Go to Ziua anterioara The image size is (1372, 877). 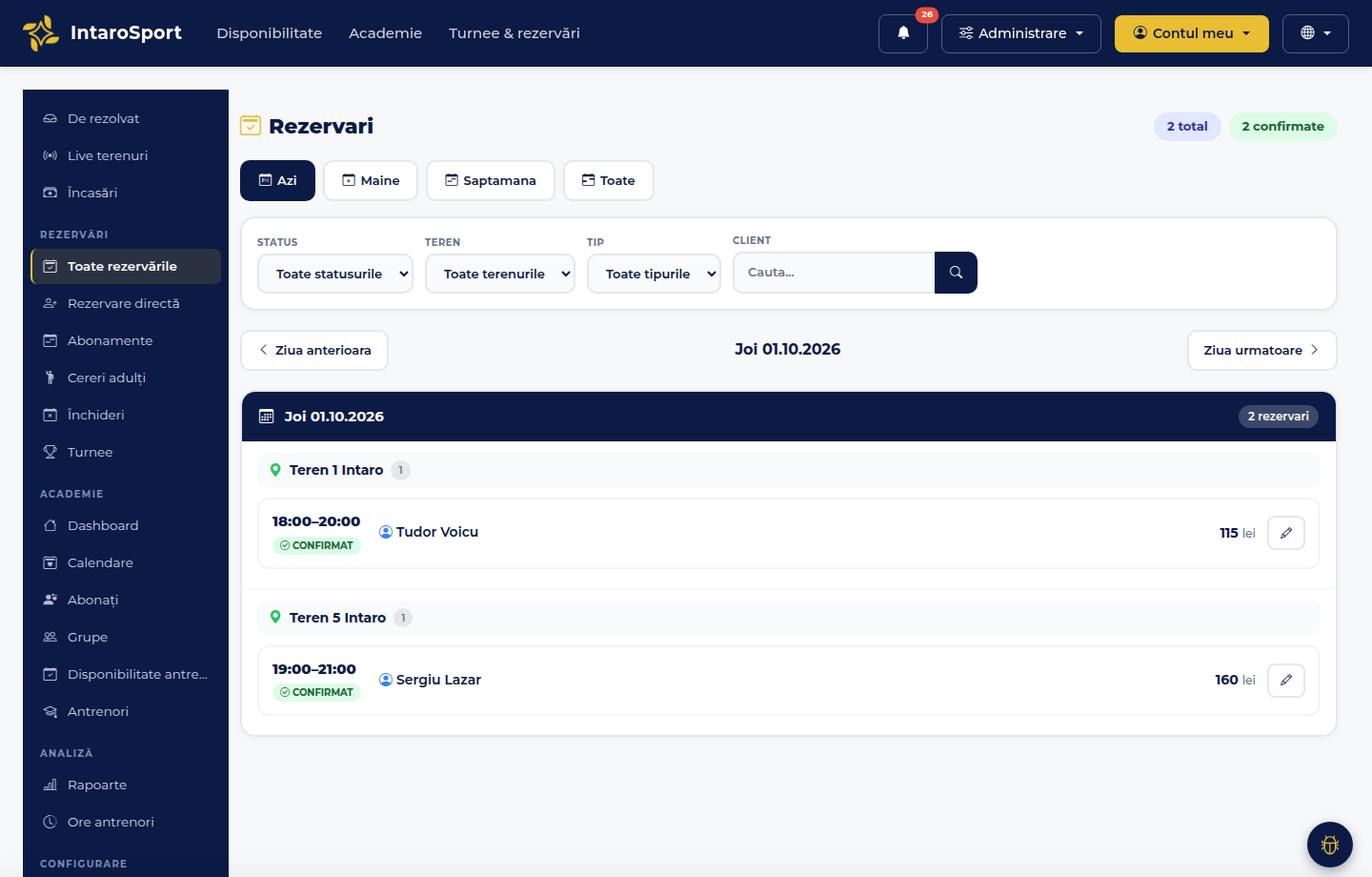click(x=314, y=350)
